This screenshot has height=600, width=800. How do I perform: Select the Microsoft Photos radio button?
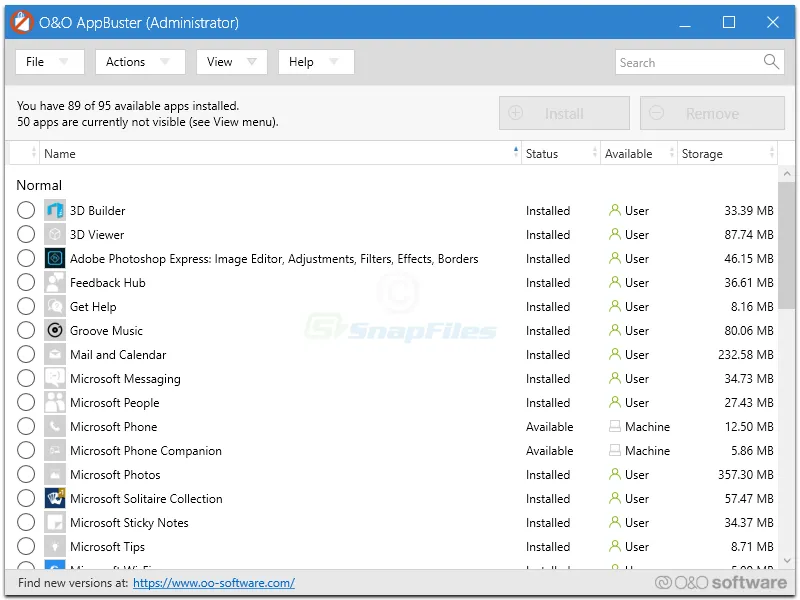coord(26,475)
